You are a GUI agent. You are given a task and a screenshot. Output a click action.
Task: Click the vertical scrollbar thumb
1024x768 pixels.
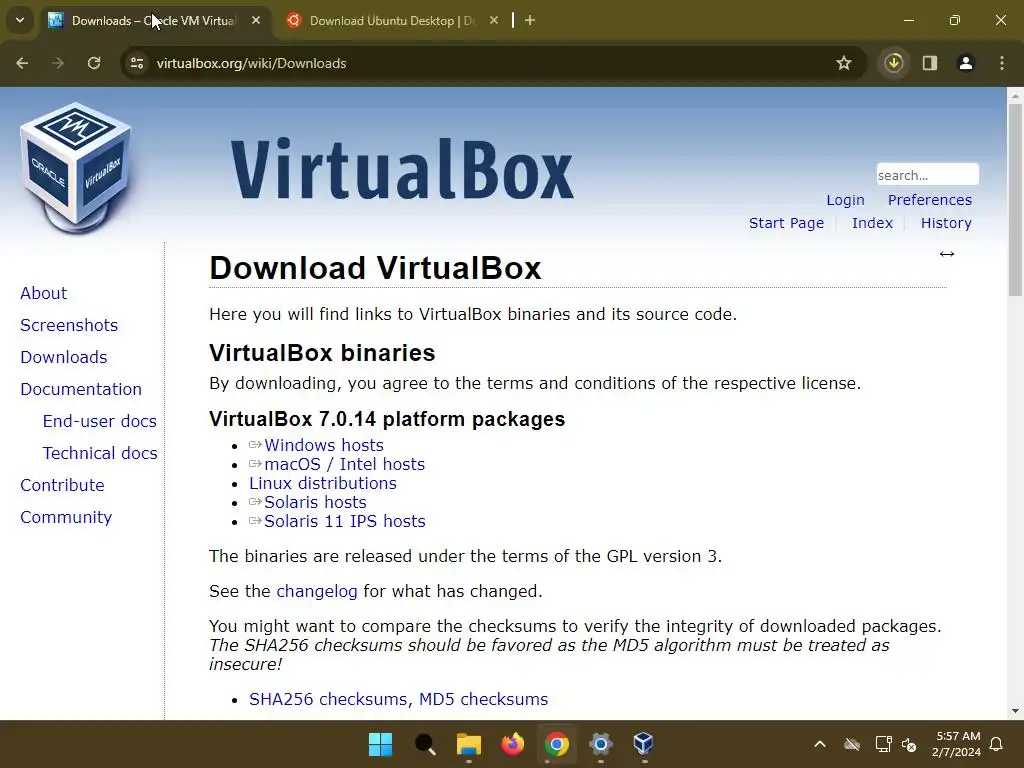pos(1015,199)
